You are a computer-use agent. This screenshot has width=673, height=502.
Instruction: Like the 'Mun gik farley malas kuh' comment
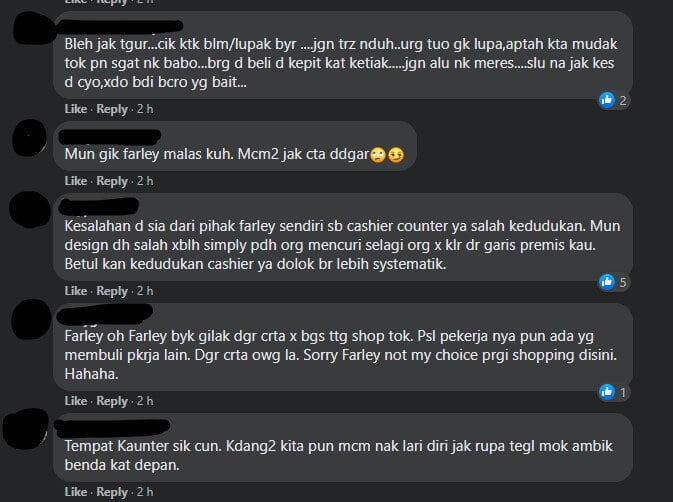[x=76, y=181]
